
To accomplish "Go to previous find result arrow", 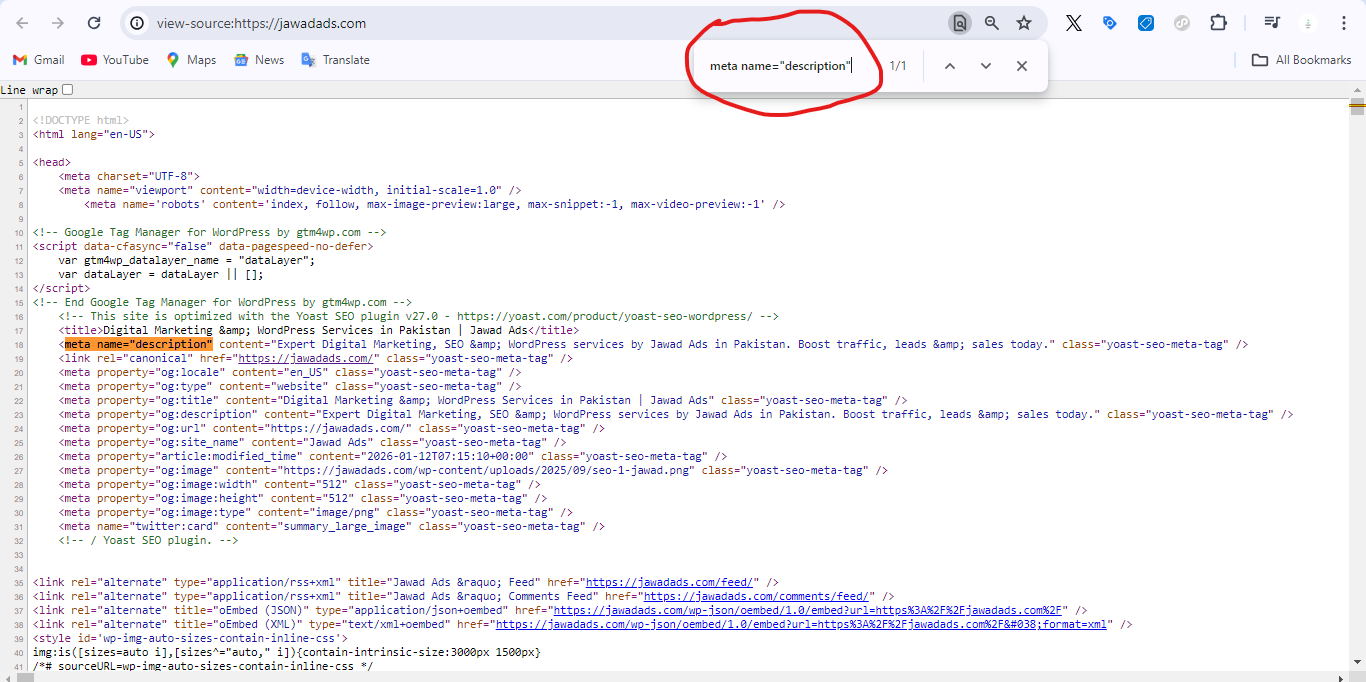I will 950,66.
